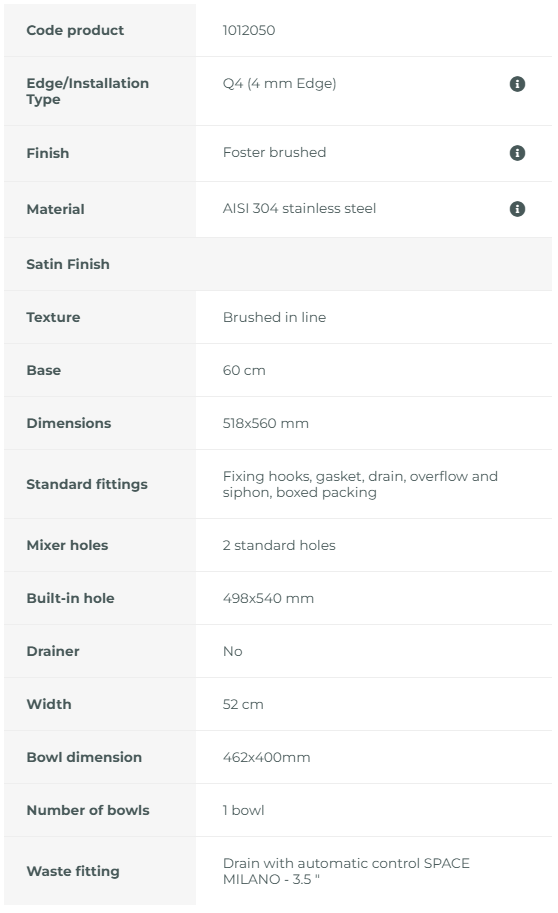Open the info icon for Foster brushed finish
558x913 pixels.
tap(517, 153)
